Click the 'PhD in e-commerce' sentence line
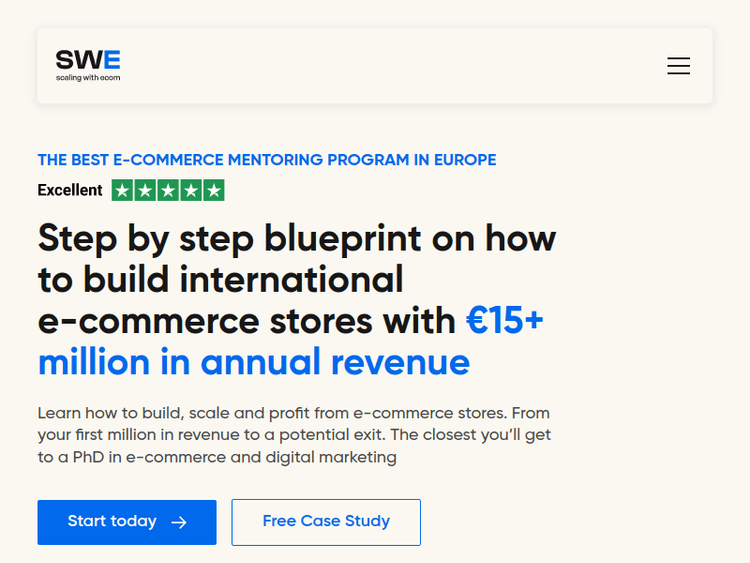750x563 pixels. [217, 458]
